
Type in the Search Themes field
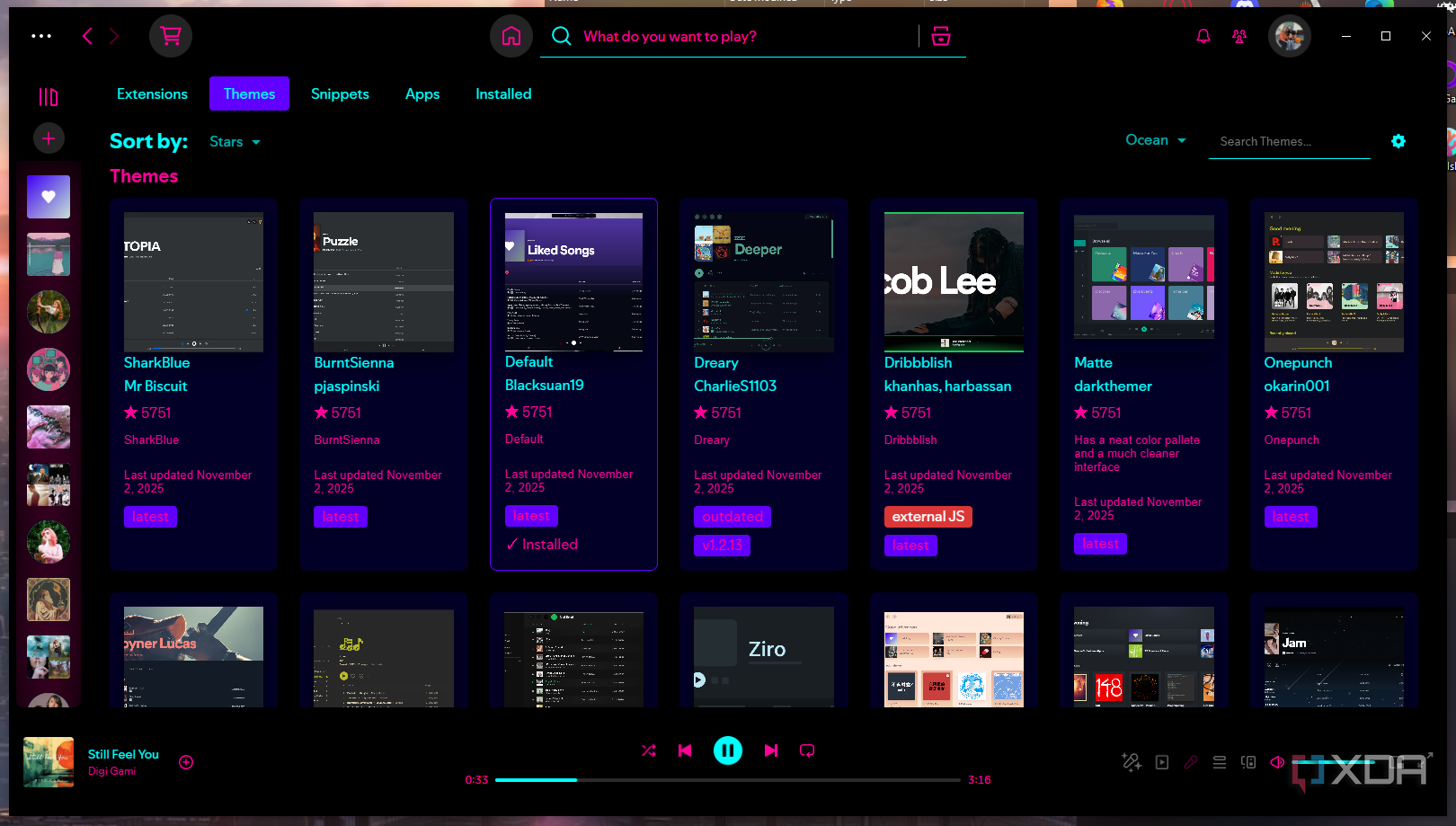click(x=1290, y=142)
